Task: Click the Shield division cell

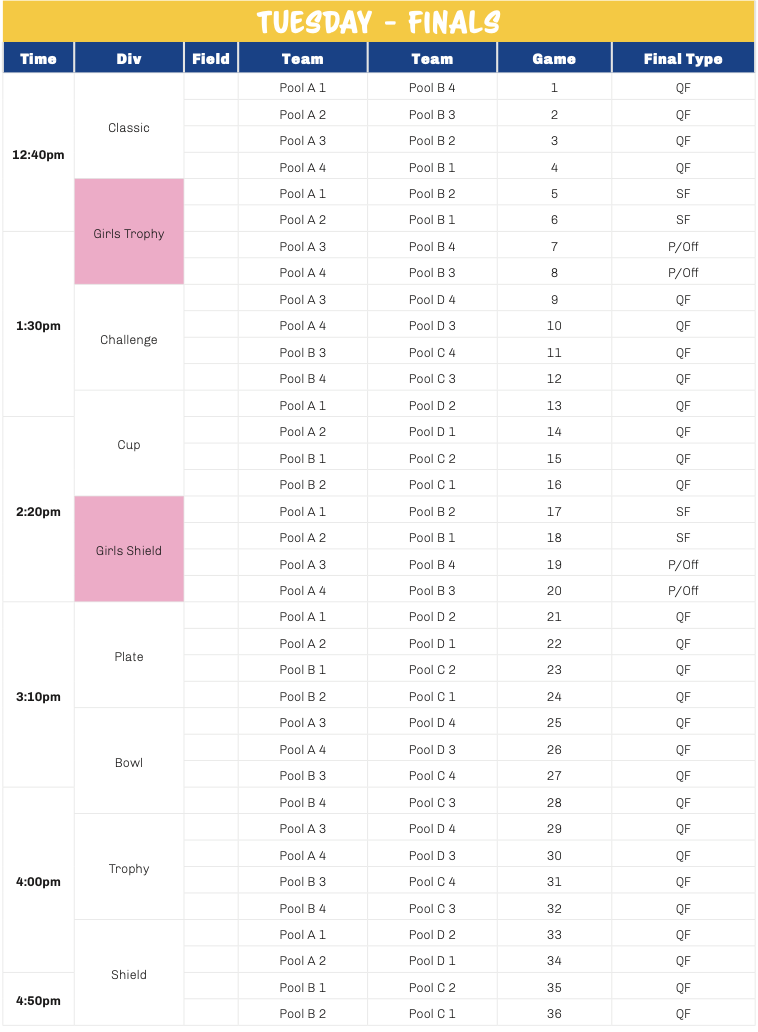Action: [x=129, y=973]
